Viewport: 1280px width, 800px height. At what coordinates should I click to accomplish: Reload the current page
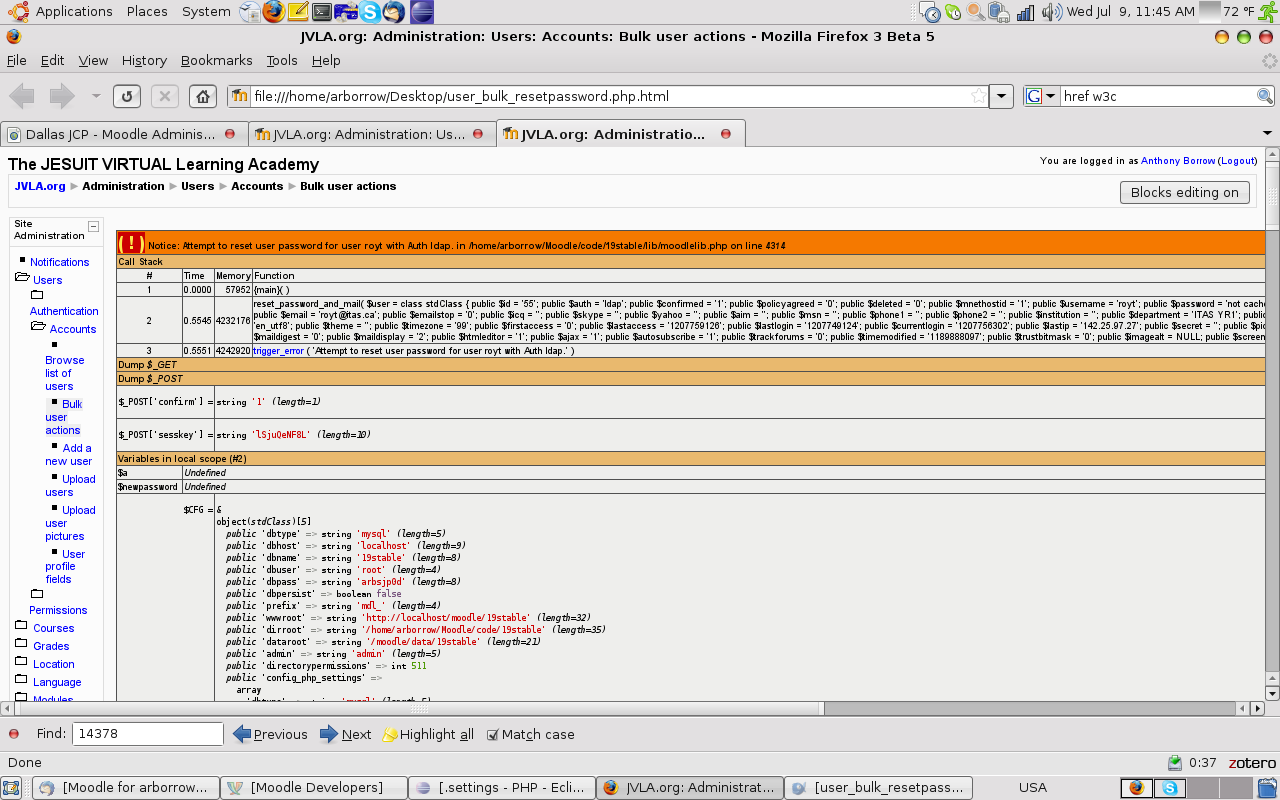127,96
